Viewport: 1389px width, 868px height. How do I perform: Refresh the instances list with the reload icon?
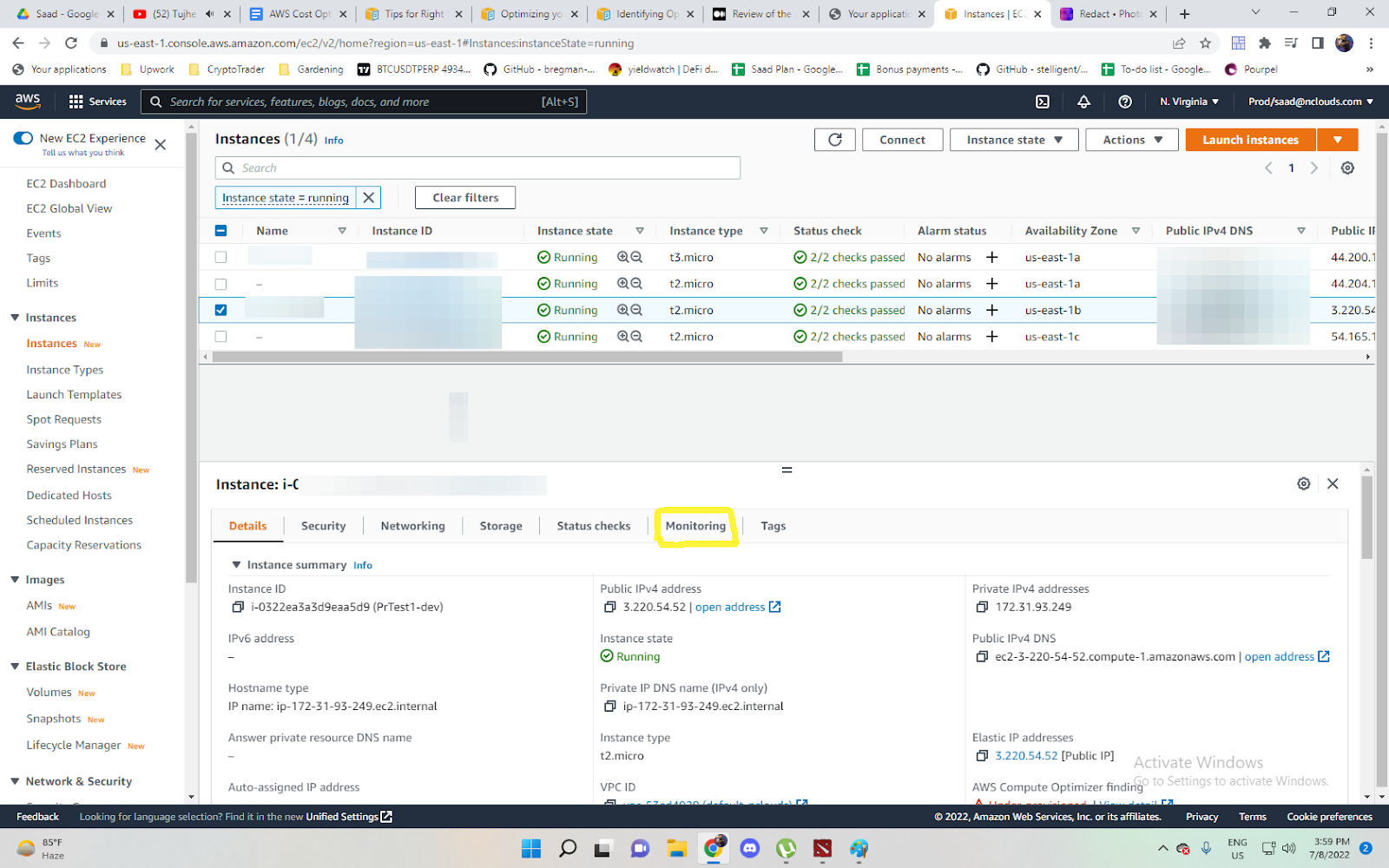833,139
